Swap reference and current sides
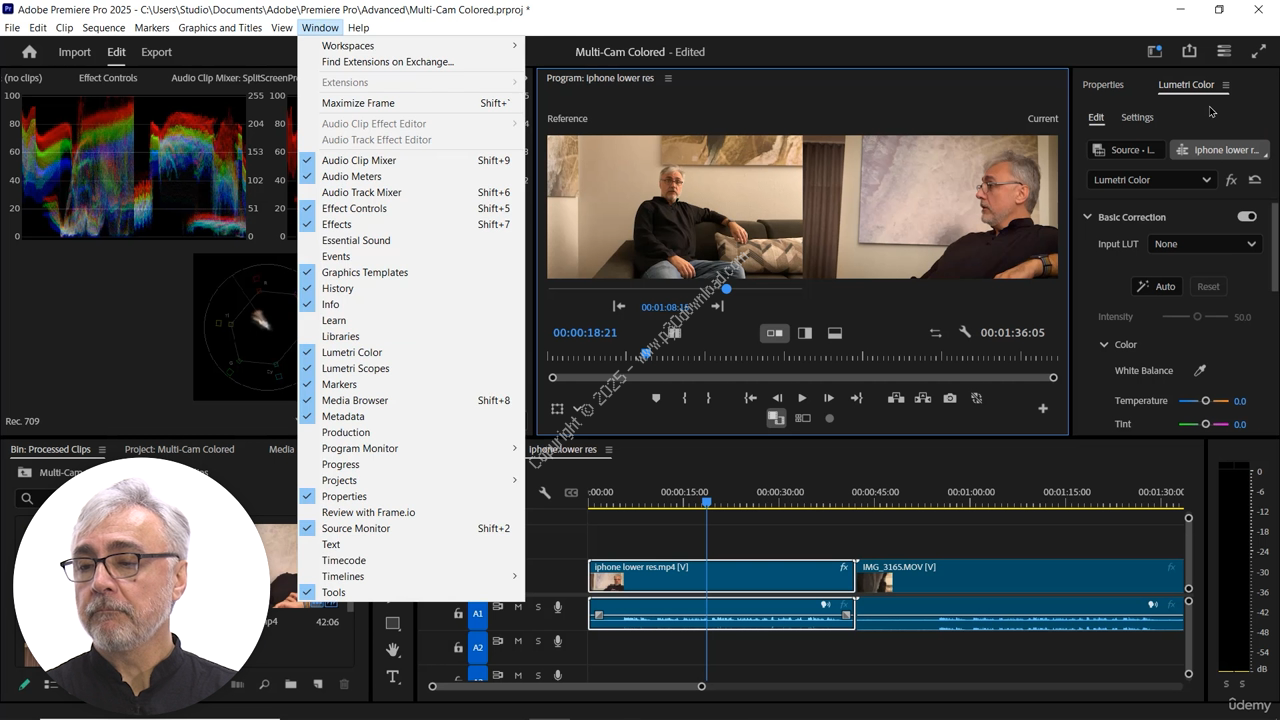This screenshot has height=720, width=1280. 935,333
